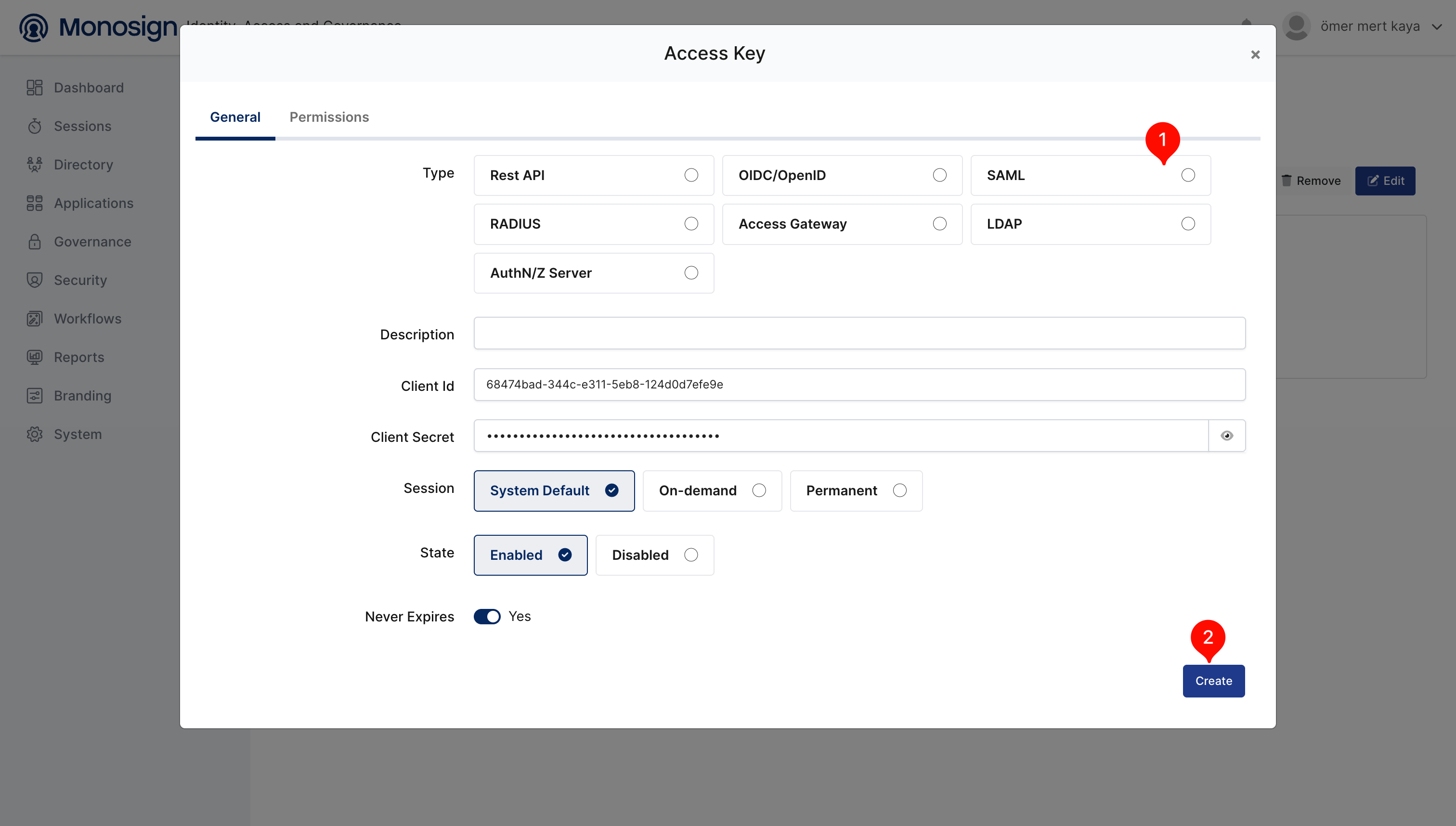
Task: Close the Access Key dialog
Action: (1255, 54)
